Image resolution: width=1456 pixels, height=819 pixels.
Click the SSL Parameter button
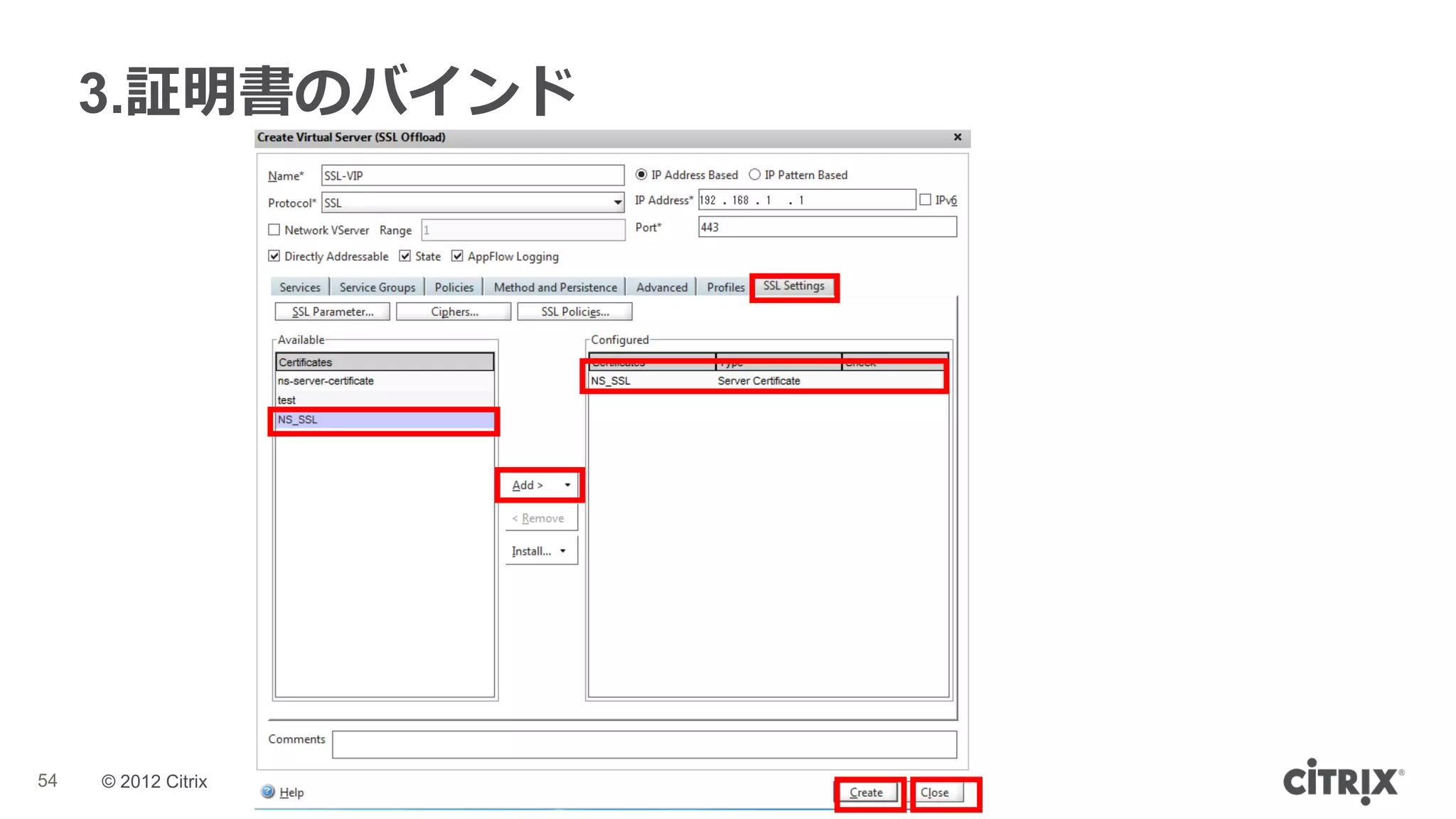tap(333, 311)
